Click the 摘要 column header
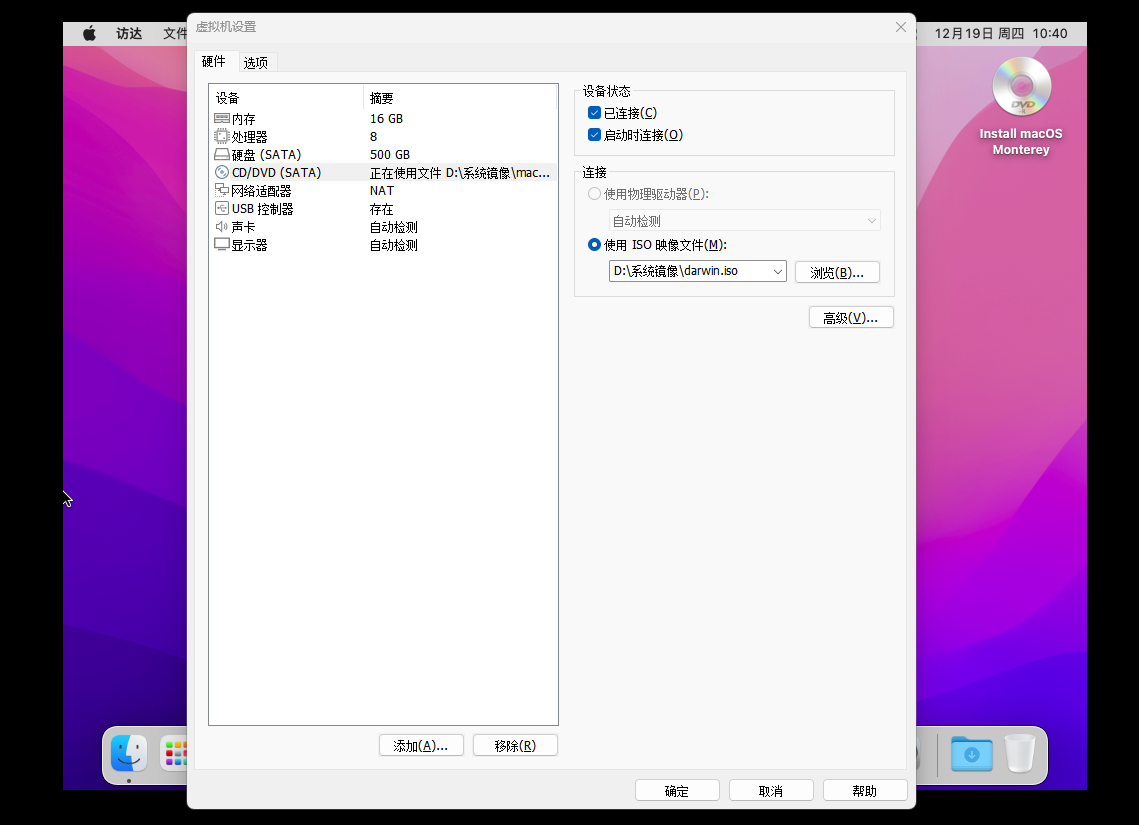The image size is (1139, 825). 382,98
